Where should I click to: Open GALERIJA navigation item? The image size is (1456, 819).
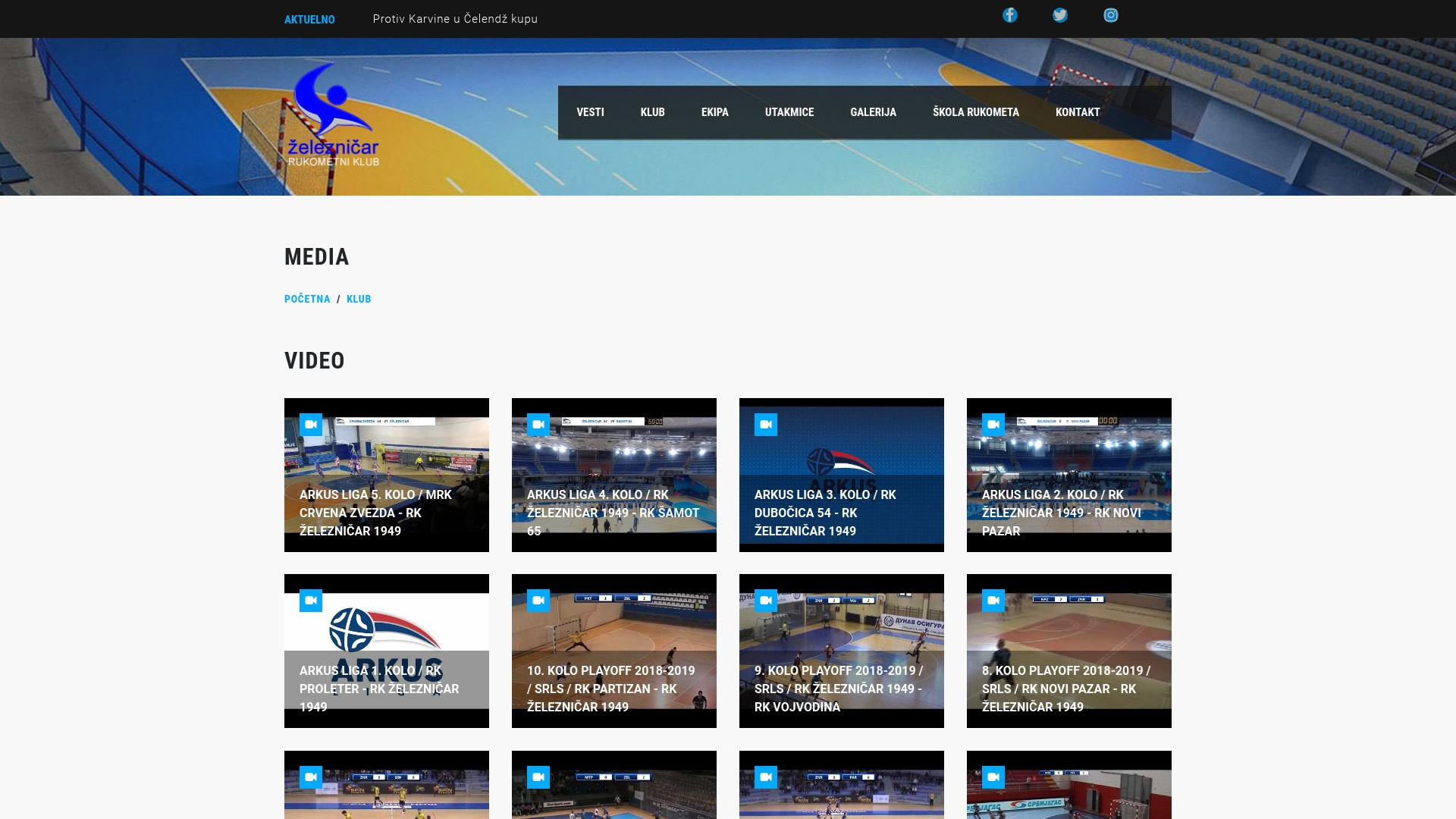click(x=873, y=112)
